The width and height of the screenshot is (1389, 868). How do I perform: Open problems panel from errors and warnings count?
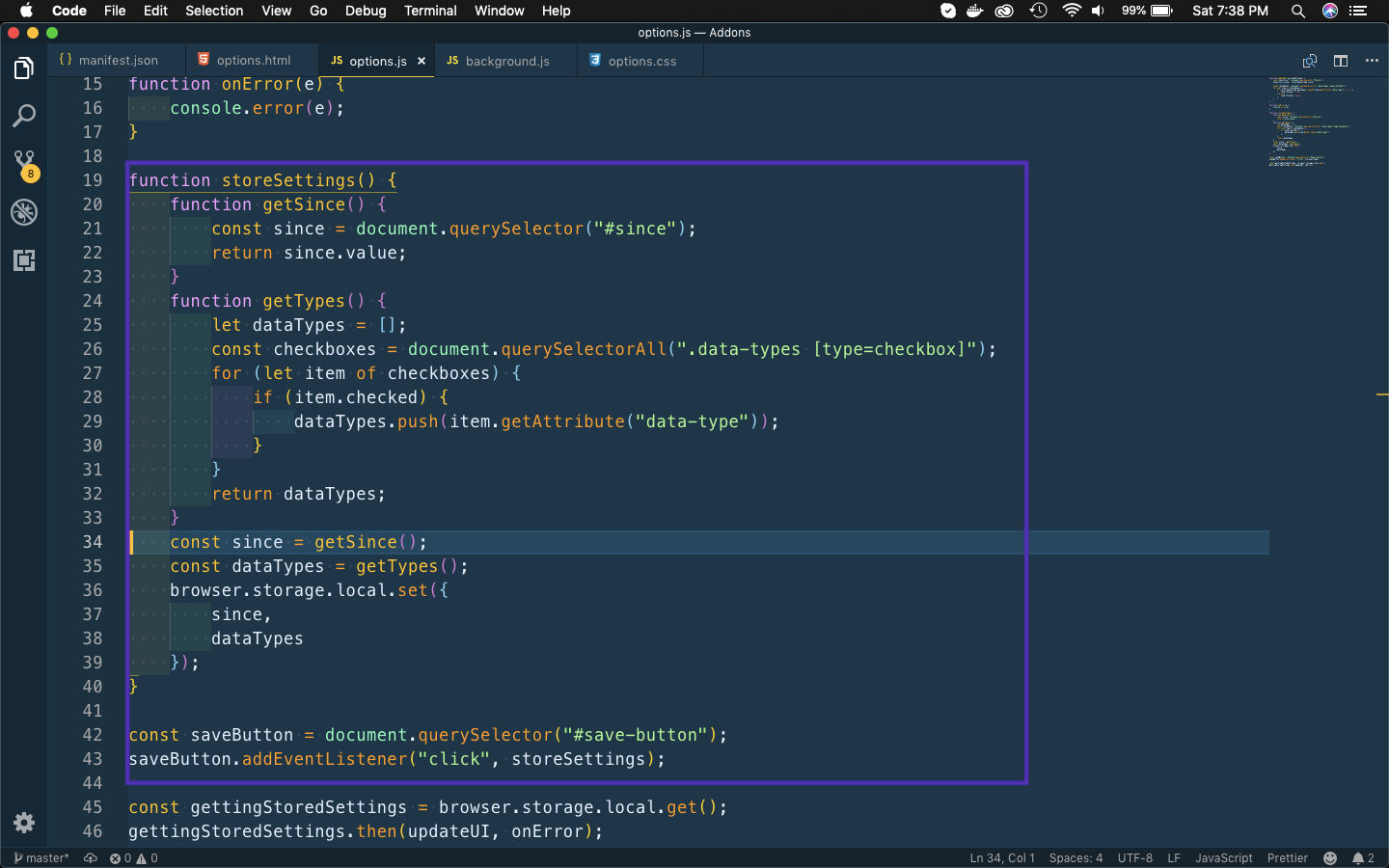click(134, 858)
